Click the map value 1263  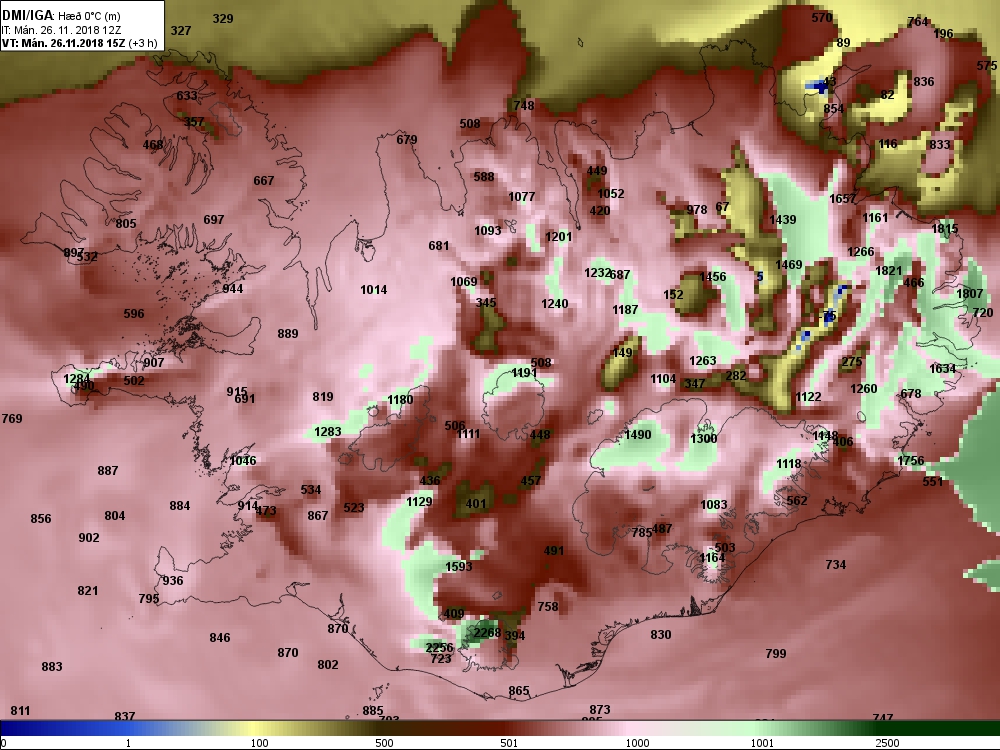pos(703,360)
